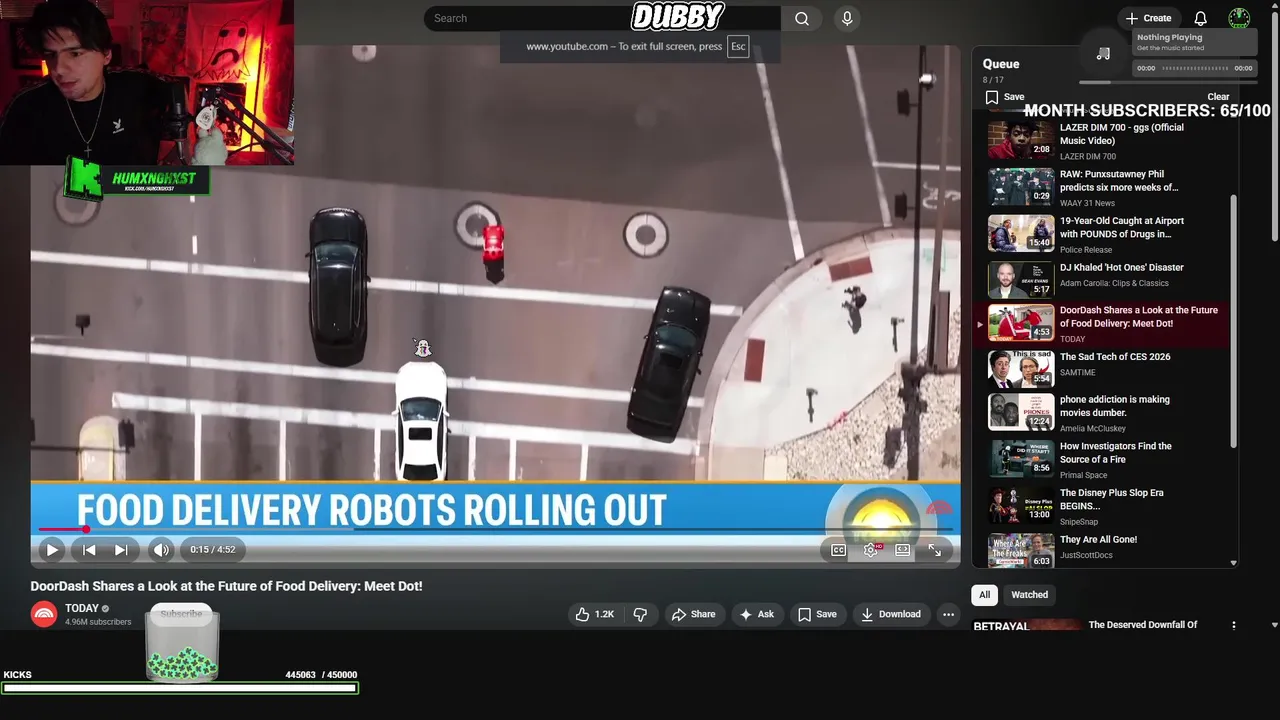Like the video (1.2K)
This screenshot has width=1280, height=720.
click(594, 614)
